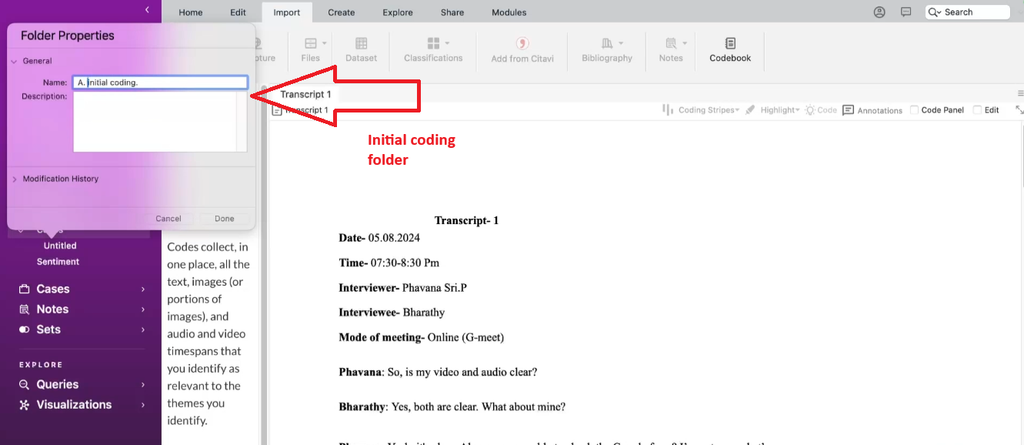Expand the Cases section chevron

[x=143, y=289]
